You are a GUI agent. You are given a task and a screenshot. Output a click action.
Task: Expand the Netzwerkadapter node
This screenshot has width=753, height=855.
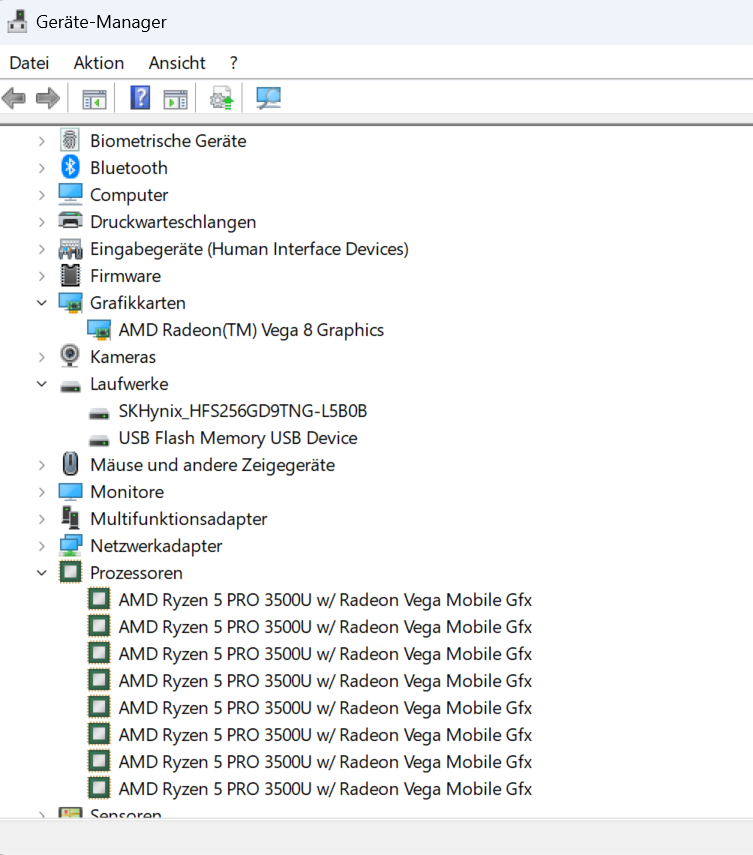tap(42, 546)
